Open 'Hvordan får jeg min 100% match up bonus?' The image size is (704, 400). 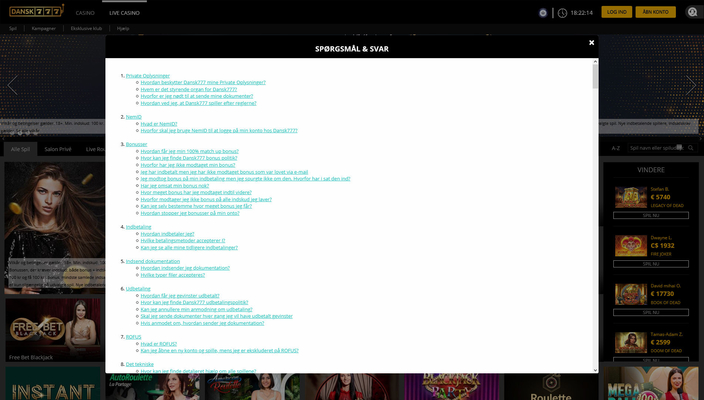[x=189, y=151]
